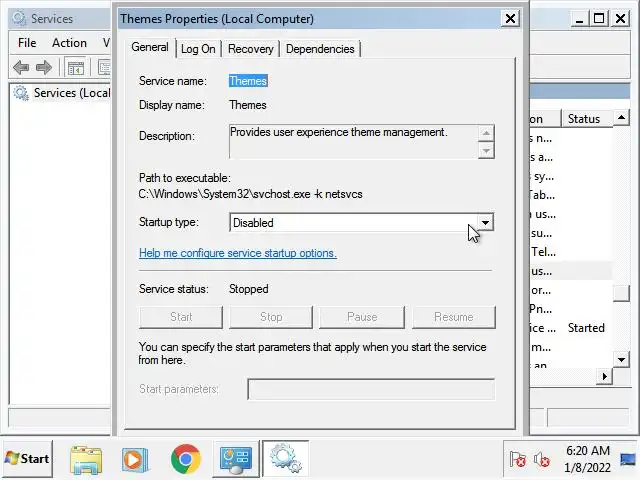The height and width of the screenshot is (480, 640).
Task: Click the Show/Hide Console Tree toolbar icon
Action: (x=76, y=67)
